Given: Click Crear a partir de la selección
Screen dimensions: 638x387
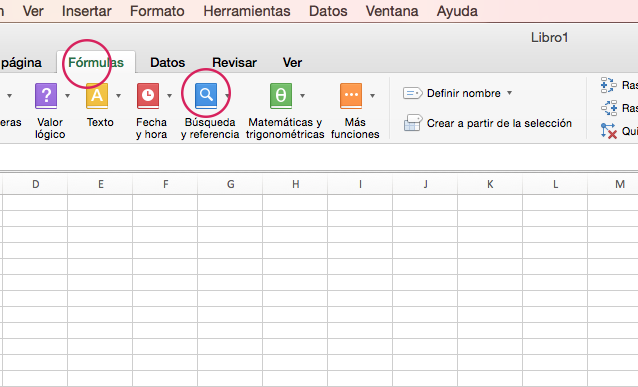Looking at the screenshot, I should (x=499, y=123).
